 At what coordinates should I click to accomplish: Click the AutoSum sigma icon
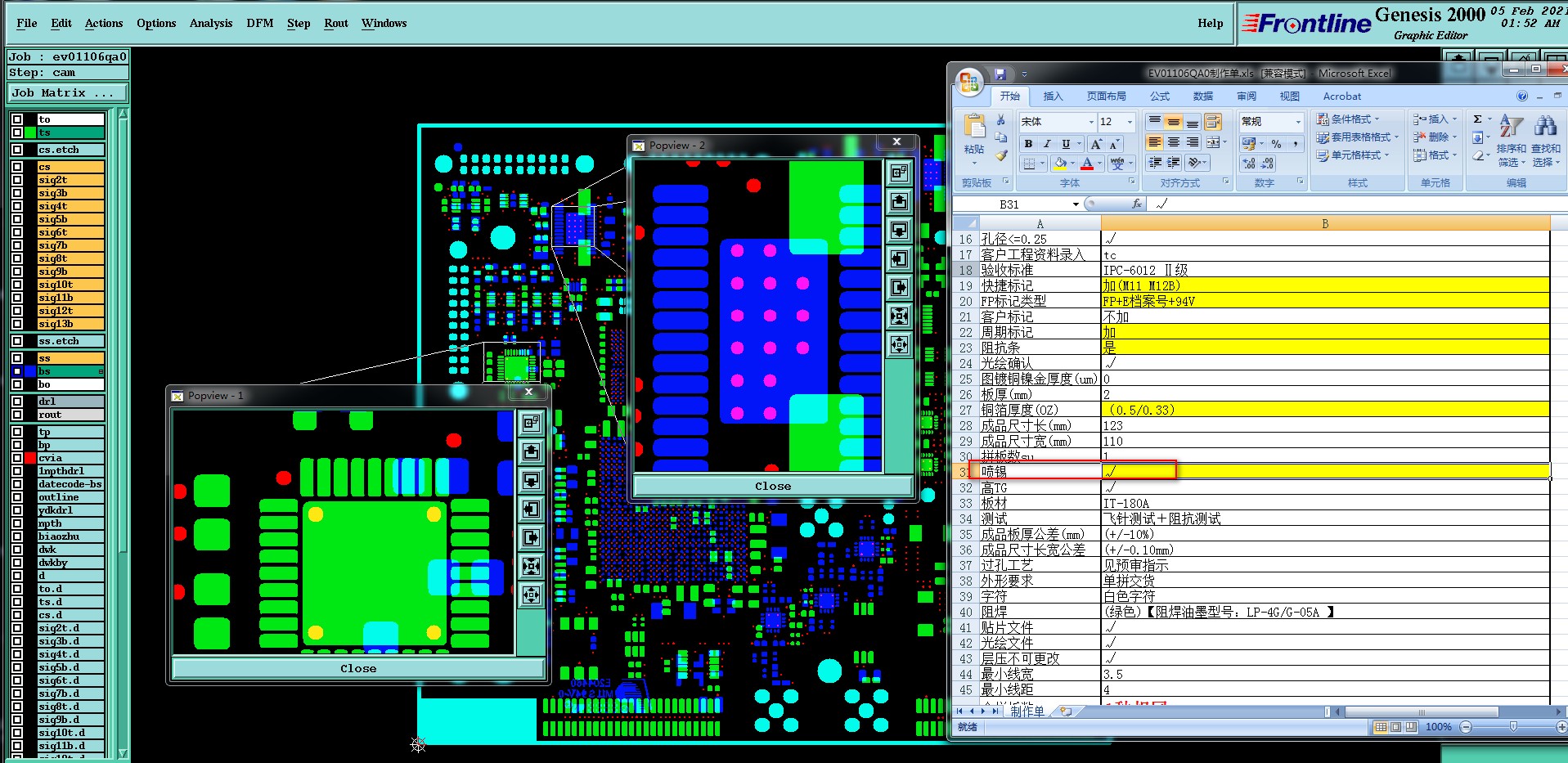[x=1478, y=119]
